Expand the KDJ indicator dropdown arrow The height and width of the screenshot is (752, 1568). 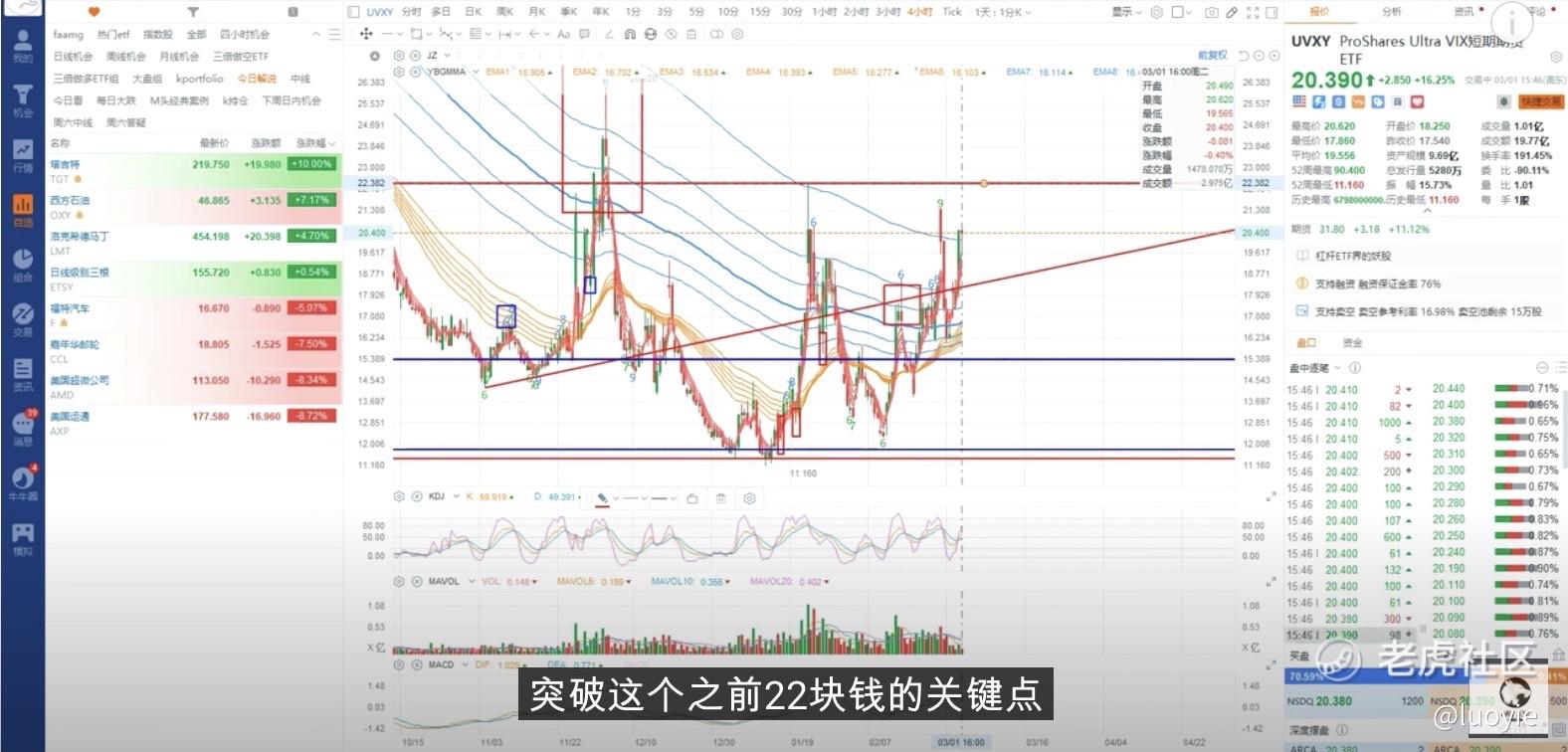point(457,496)
